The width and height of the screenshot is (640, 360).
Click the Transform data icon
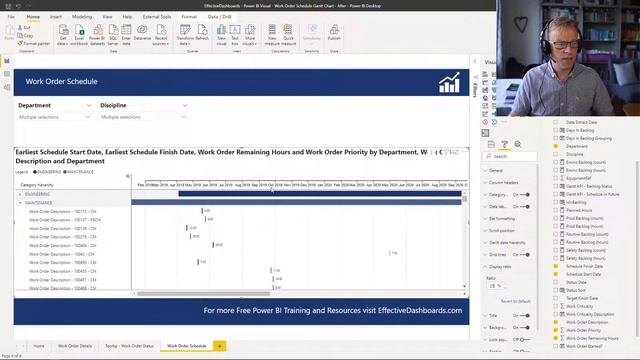(x=185, y=30)
